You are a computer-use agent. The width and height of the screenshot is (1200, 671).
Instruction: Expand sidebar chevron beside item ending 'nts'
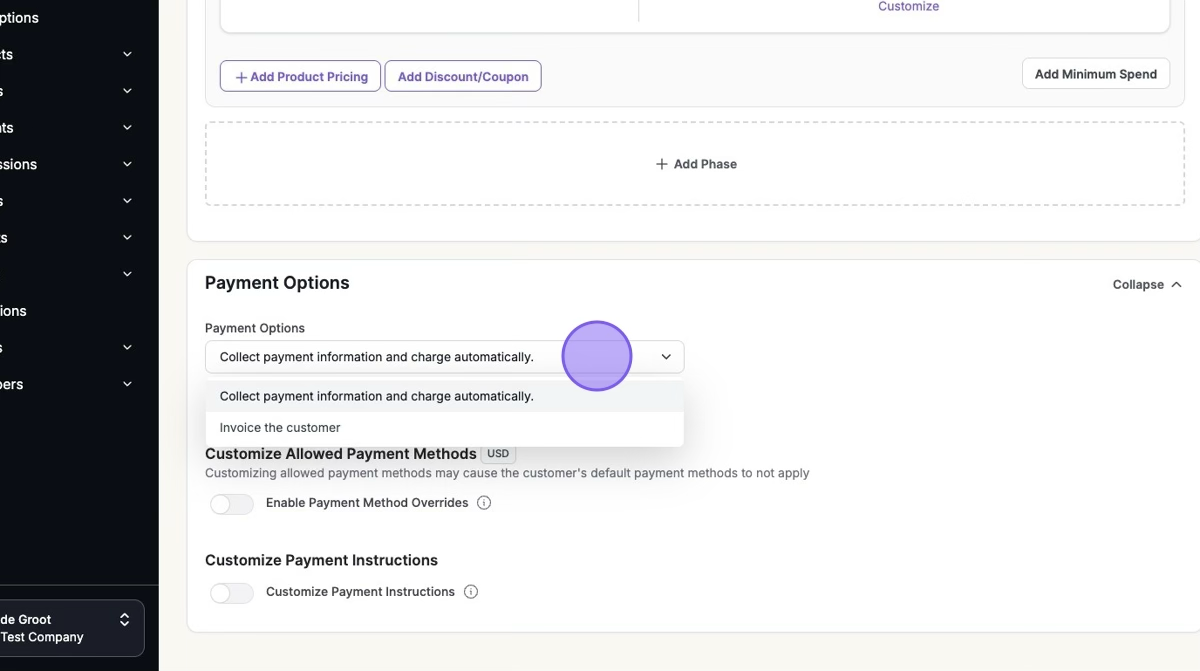tap(127, 128)
